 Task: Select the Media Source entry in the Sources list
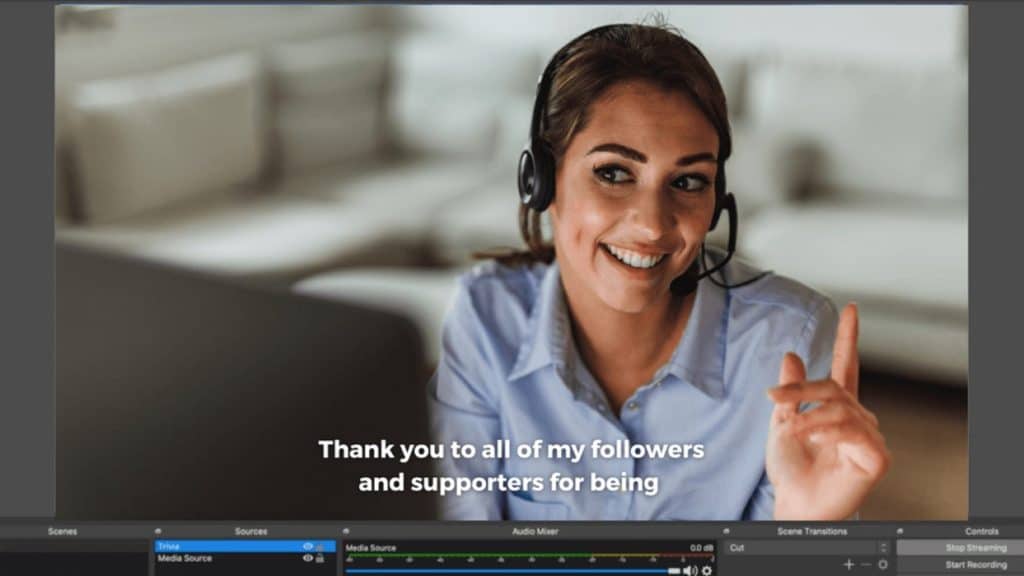pyautogui.click(x=200, y=559)
